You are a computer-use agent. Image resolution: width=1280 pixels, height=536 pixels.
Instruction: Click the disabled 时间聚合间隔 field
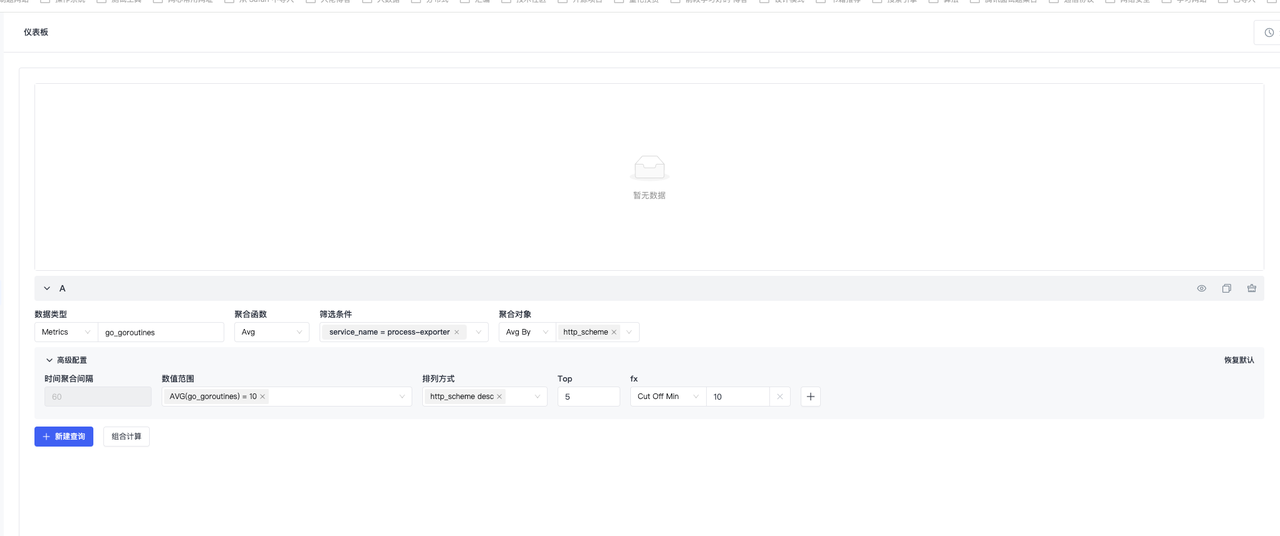[98, 397]
